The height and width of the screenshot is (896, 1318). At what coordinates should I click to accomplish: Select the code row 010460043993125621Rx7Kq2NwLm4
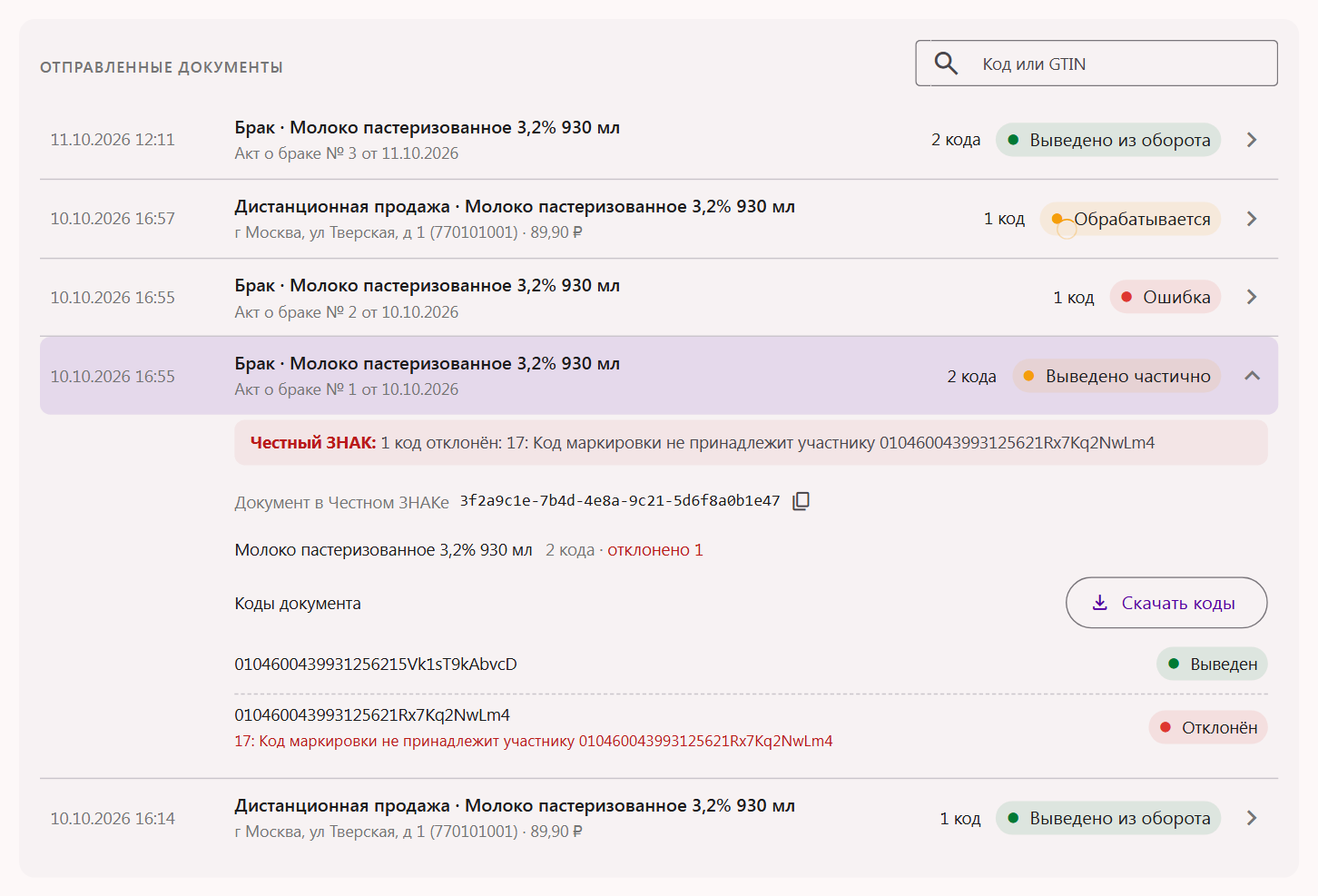pos(372,715)
